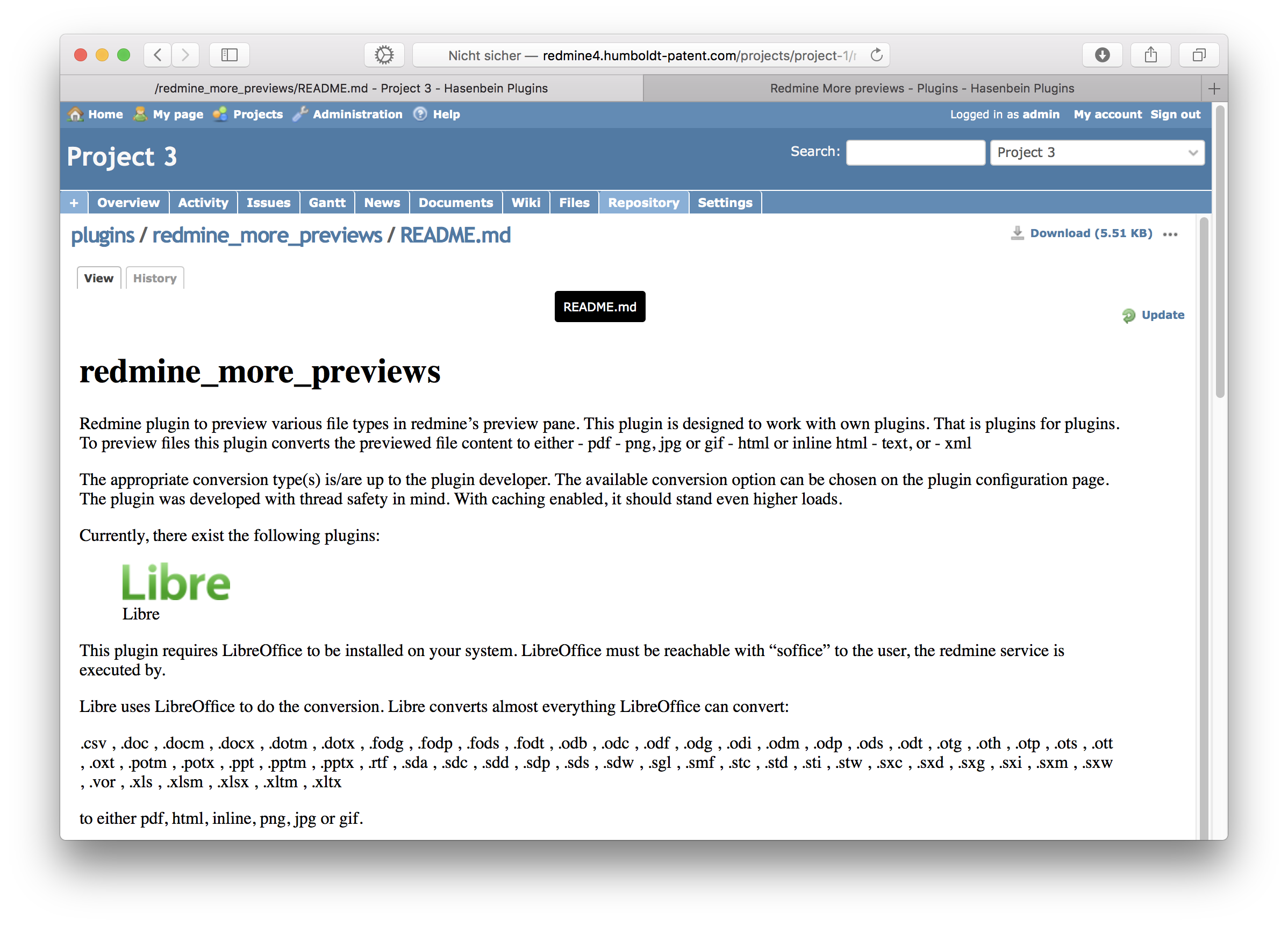Focus the Search input field
Image resolution: width=1288 pixels, height=926 pixels.
[x=915, y=152]
